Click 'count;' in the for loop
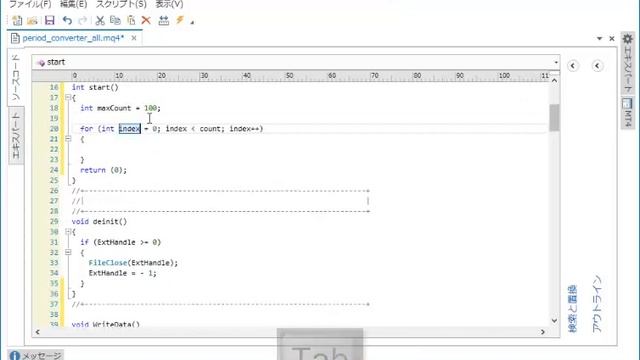The image size is (640, 360). (x=212, y=129)
